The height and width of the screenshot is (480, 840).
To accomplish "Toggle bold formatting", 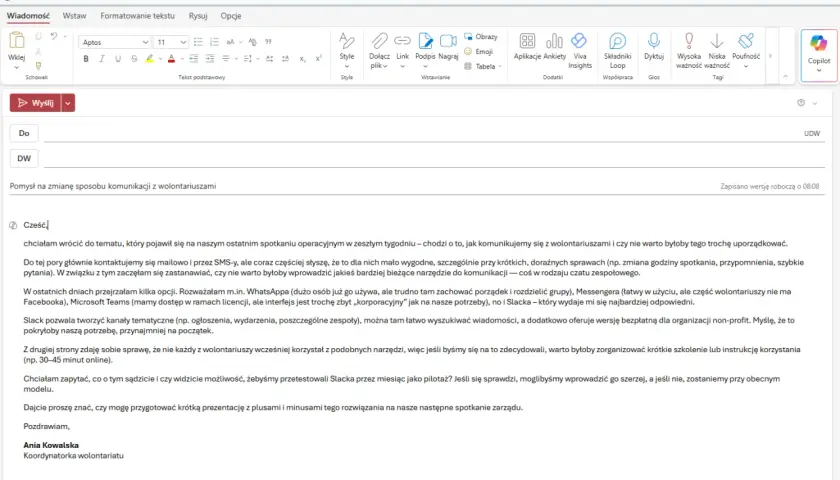I will [86, 58].
